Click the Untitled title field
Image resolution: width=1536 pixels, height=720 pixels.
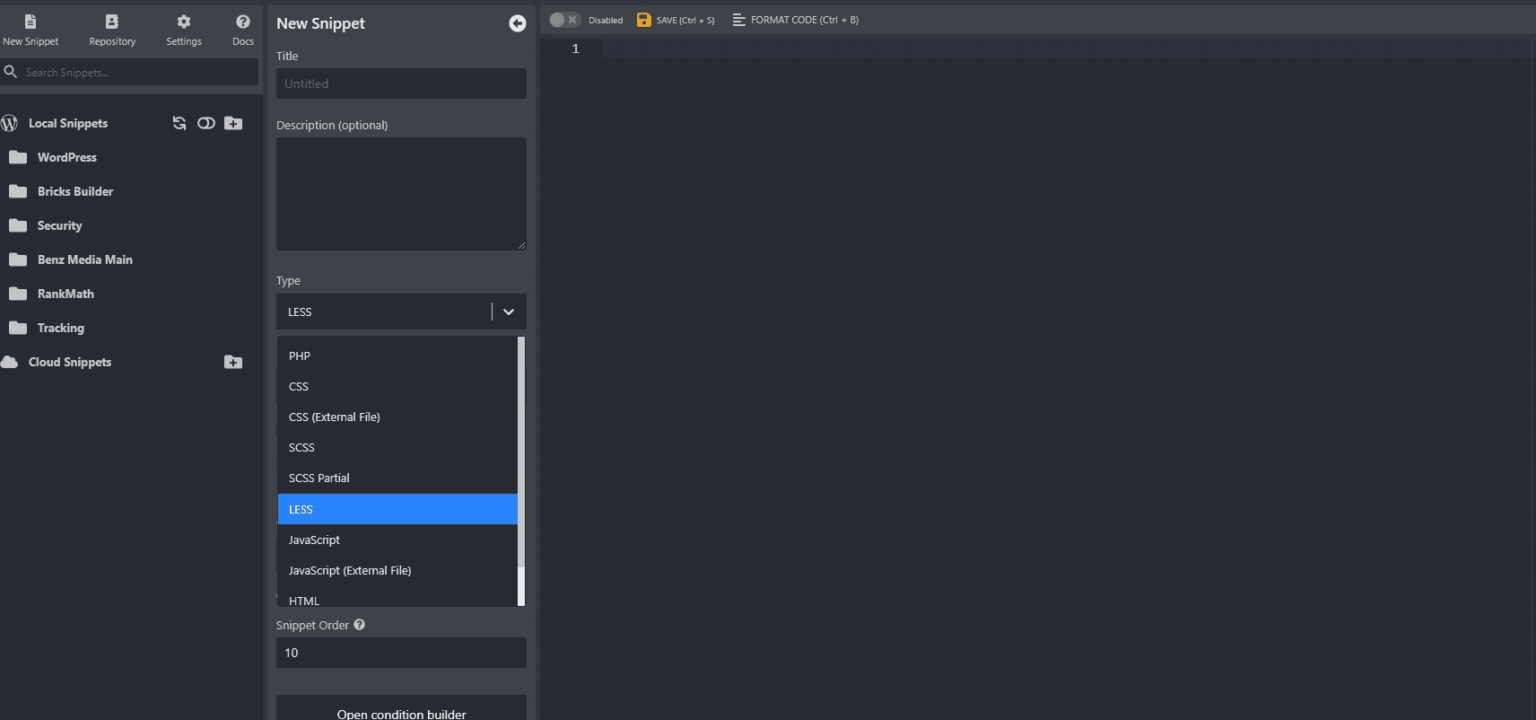pos(401,83)
